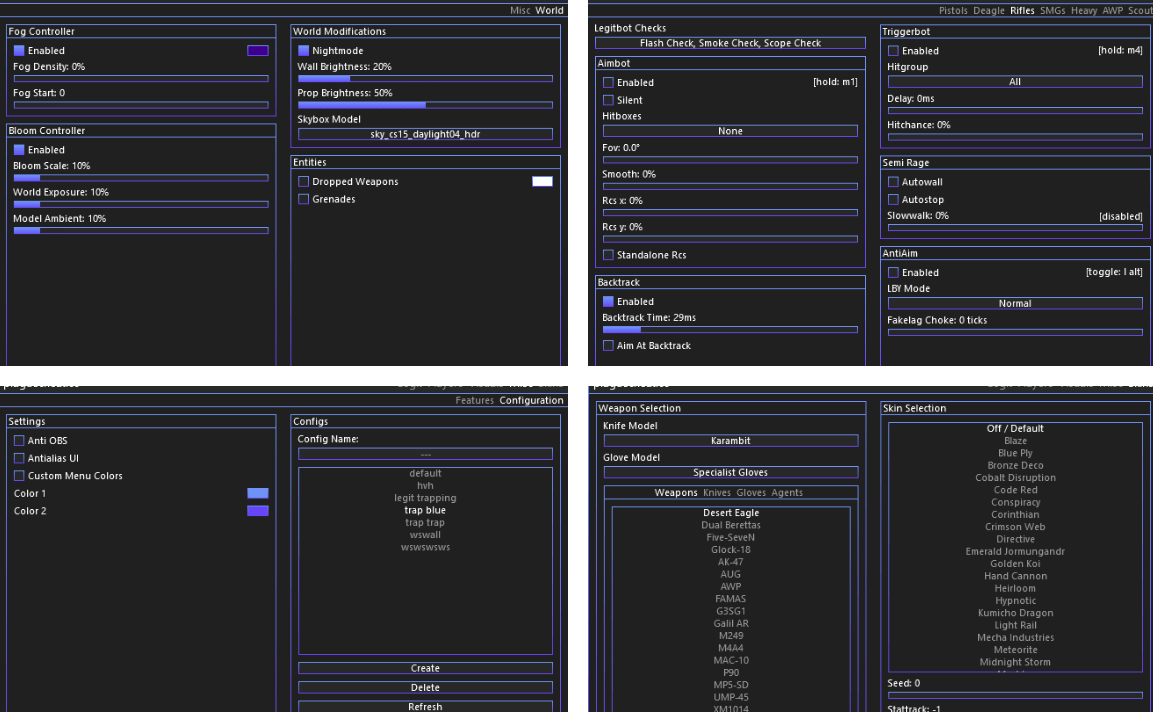This screenshot has width=1153, height=712.
Task: Open the Fog Controller color swatch
Action: point(258,51)
